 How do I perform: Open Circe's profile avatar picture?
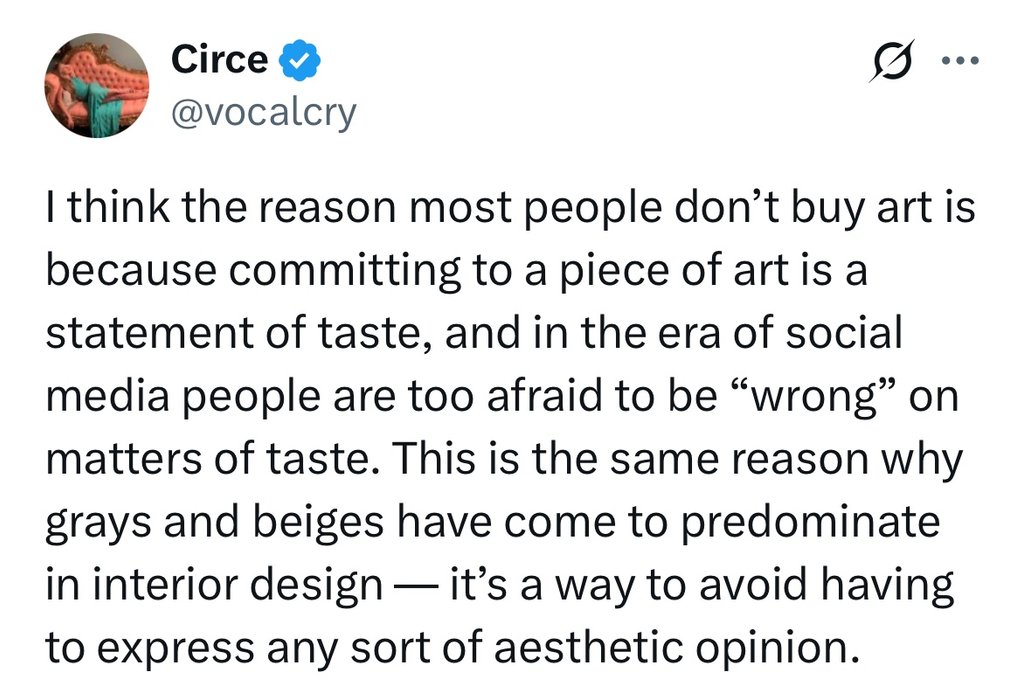pyautogui.click(x=97, y=85)
